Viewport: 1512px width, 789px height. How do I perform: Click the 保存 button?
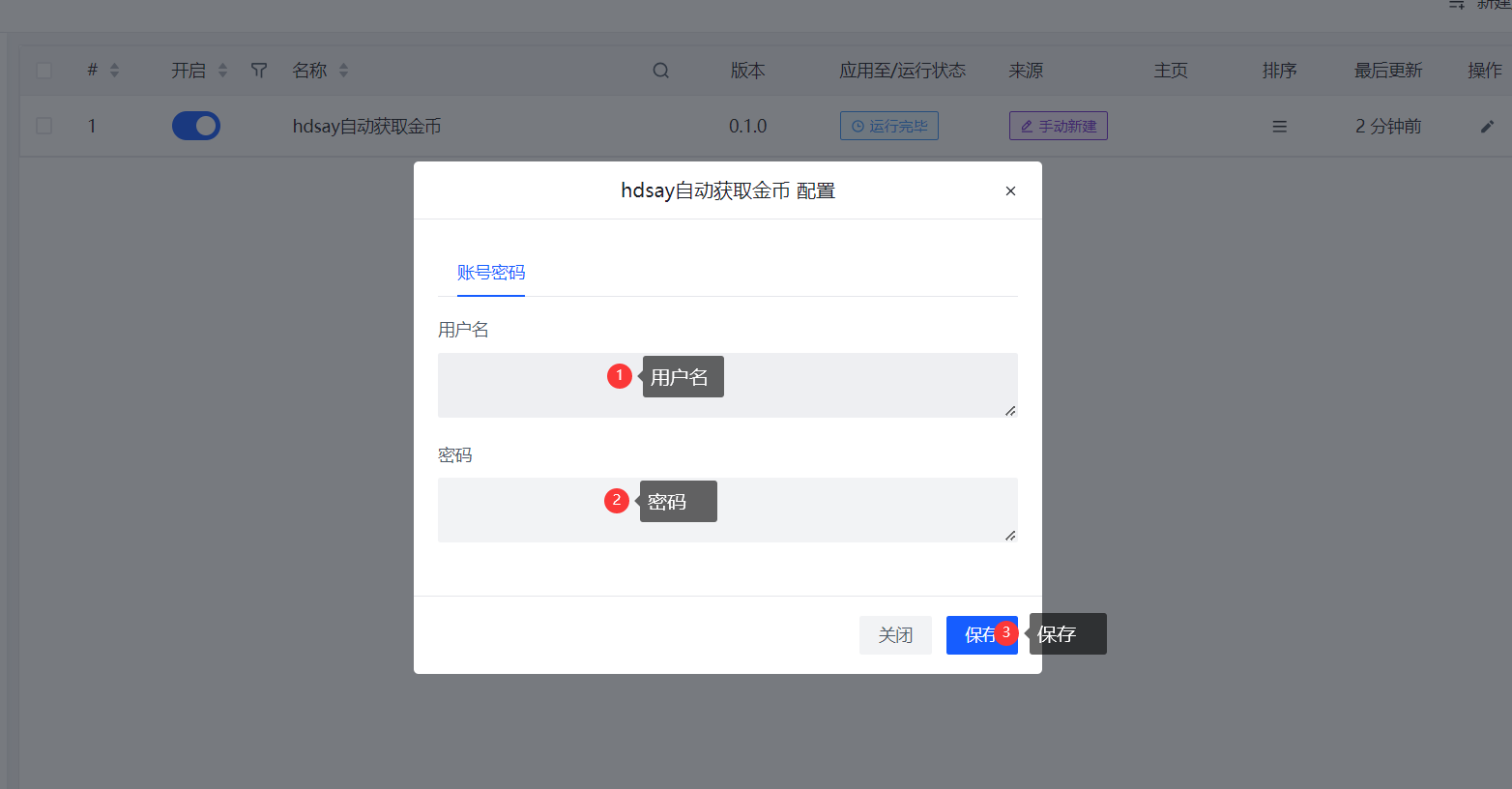(978, 635)
